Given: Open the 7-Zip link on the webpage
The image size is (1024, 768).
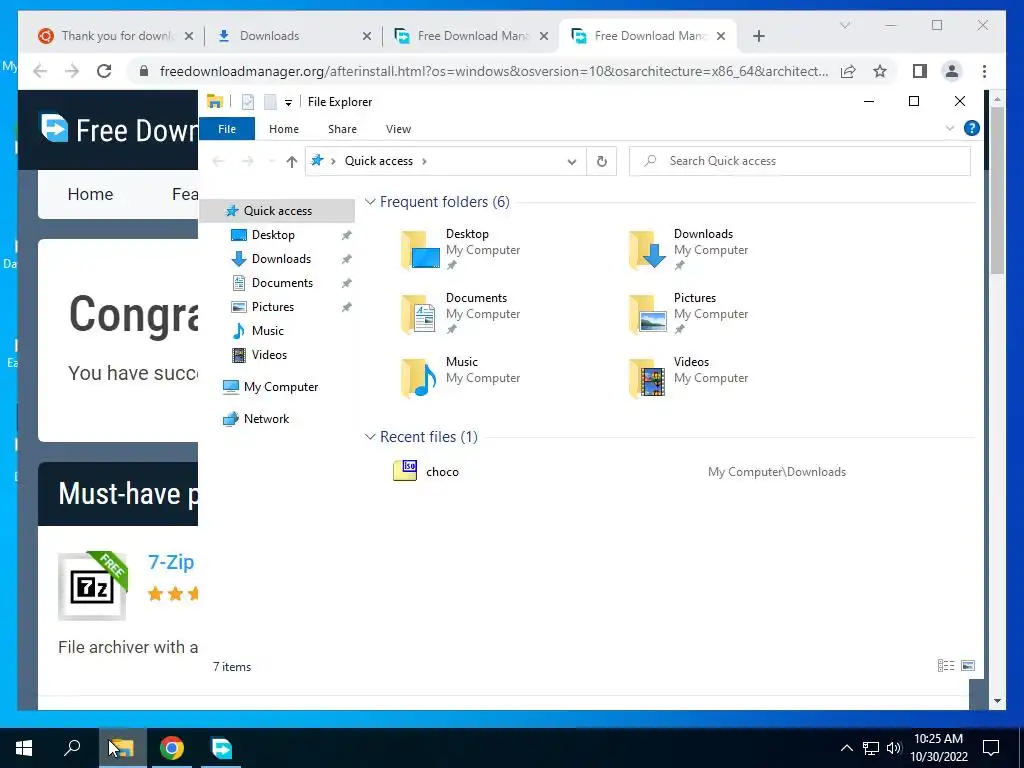Looking at the screenshot, I should pos(171,562).
